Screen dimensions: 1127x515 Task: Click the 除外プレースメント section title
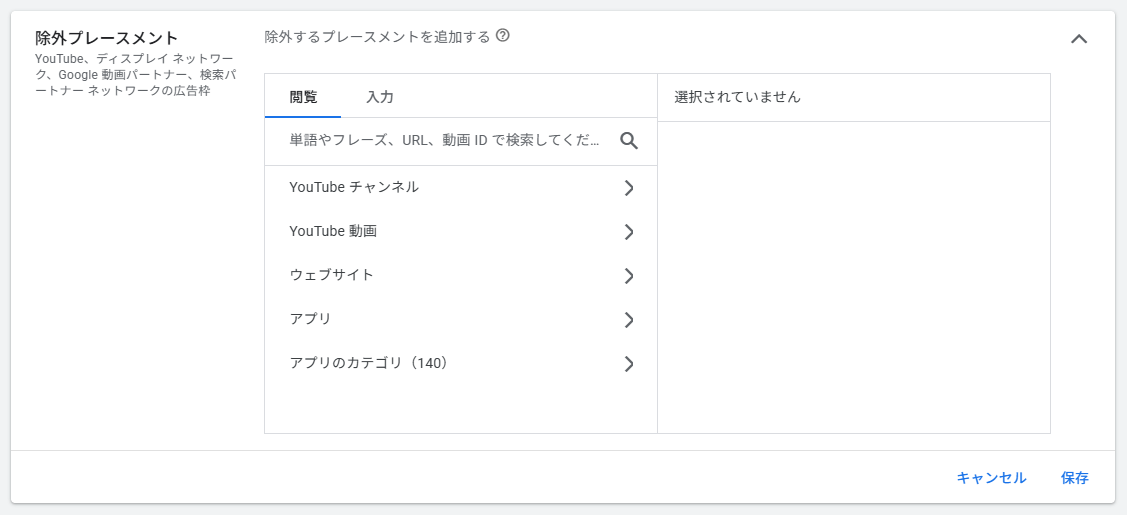coord(106,38)
